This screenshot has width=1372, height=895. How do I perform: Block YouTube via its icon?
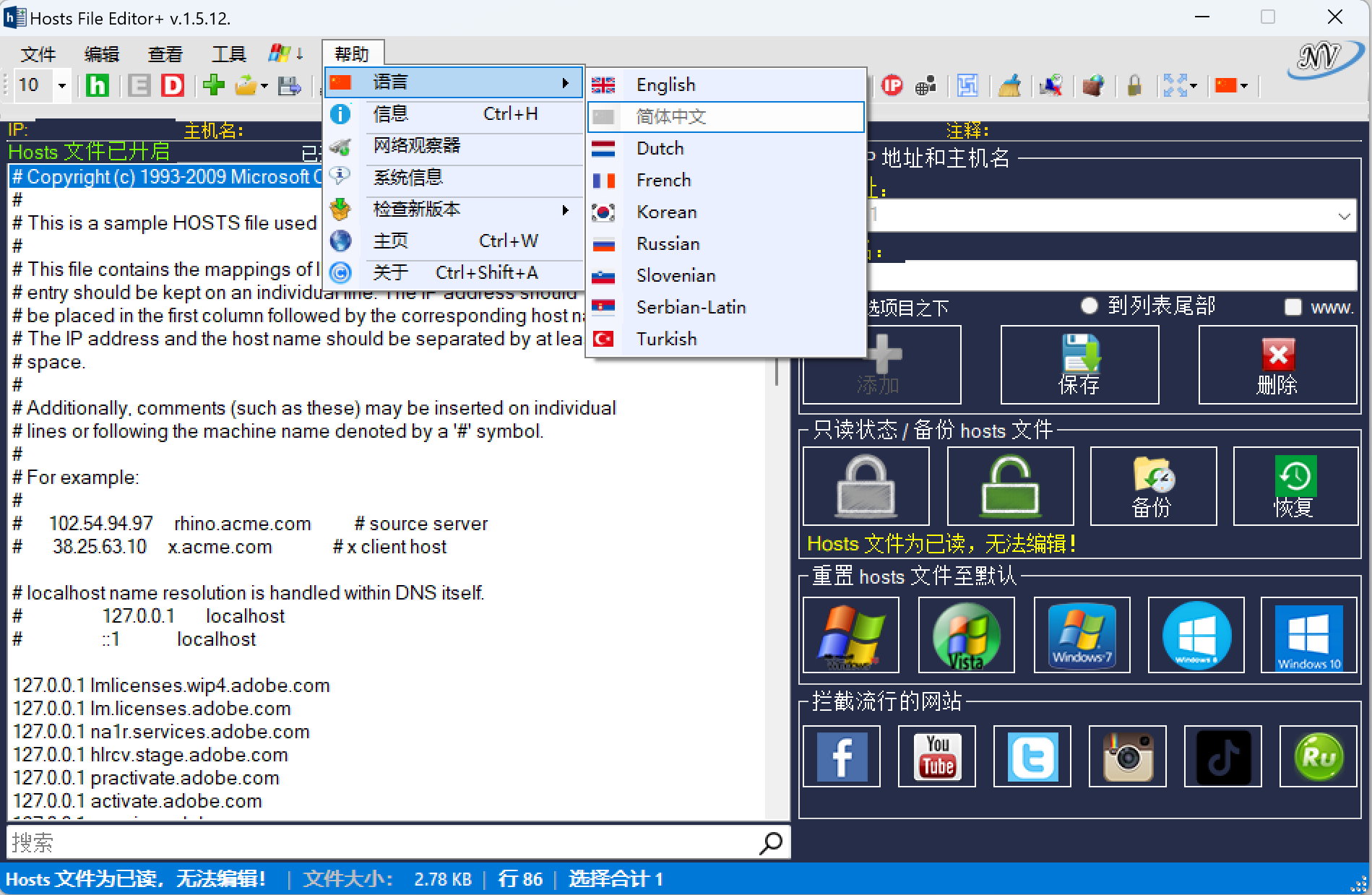pos(937,756)
